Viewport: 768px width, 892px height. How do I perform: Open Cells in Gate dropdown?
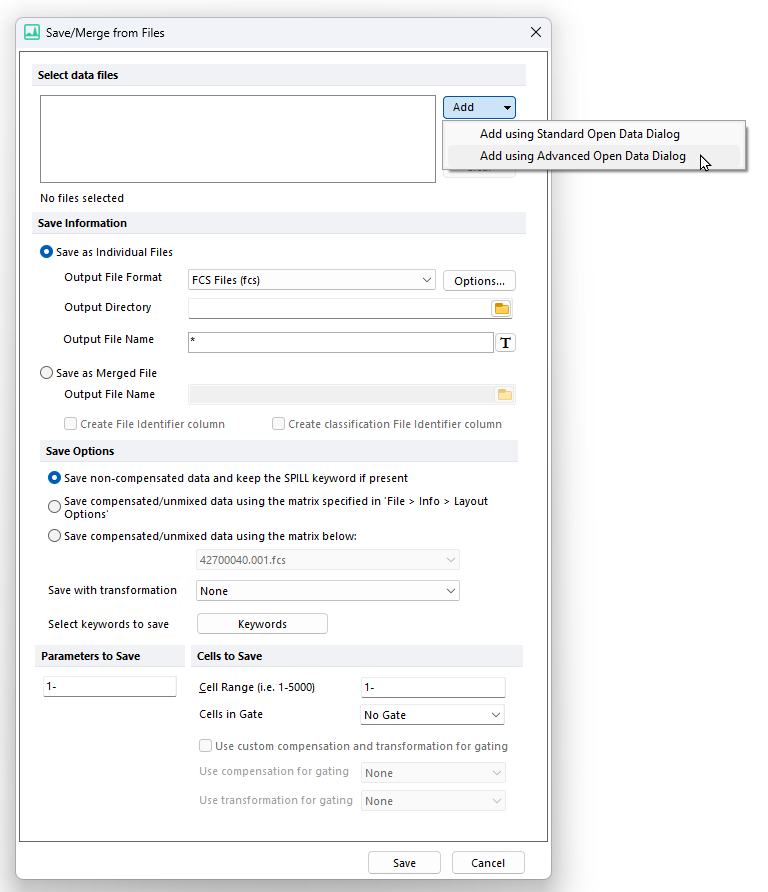pyautogui.click(x=432, y=715)
